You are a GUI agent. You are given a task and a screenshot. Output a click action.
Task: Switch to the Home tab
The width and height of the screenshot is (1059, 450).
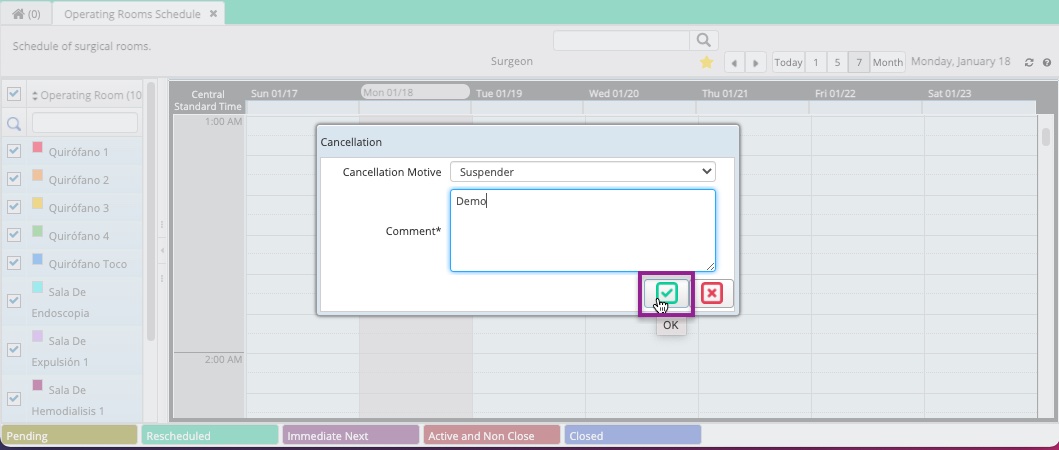(26, 14)
